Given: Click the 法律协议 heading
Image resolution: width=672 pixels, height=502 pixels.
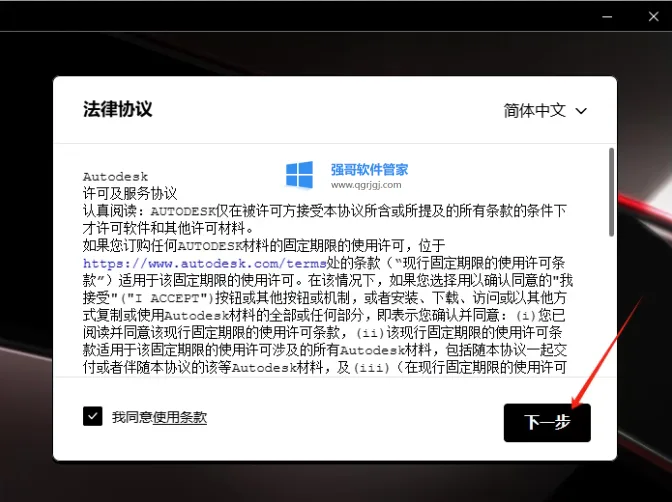Looking at the screenshot, I should pos(117,109).
